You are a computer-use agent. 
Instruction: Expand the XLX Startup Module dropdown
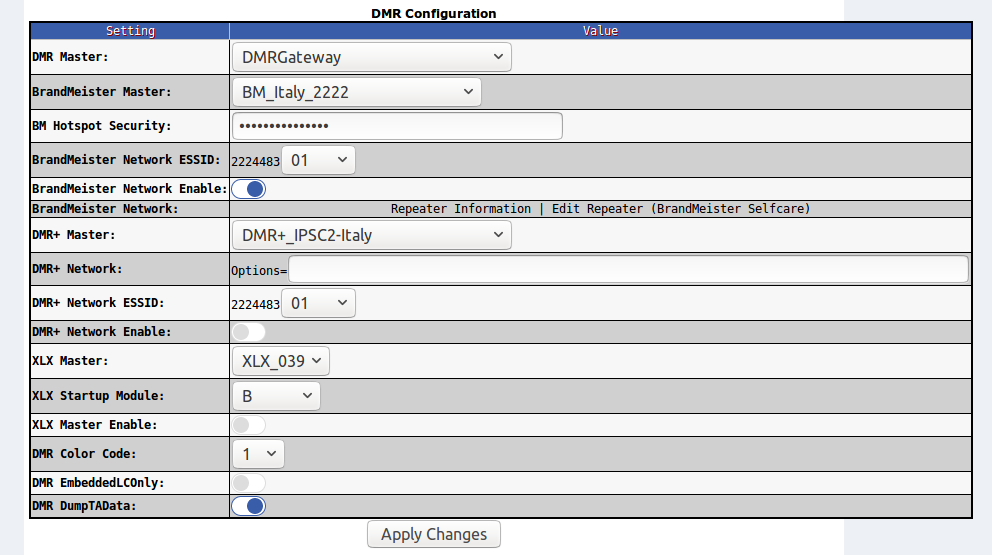(x=276, y=396)
